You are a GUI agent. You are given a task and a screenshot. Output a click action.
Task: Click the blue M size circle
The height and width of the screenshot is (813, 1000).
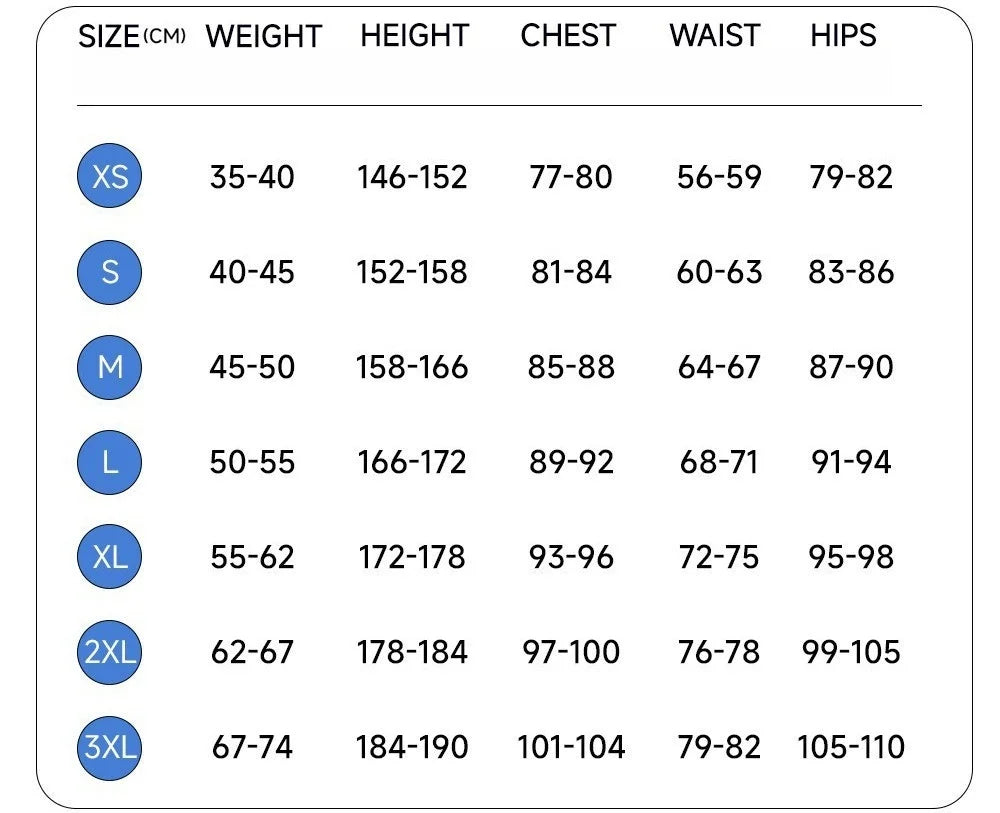[x=110, y=367]
